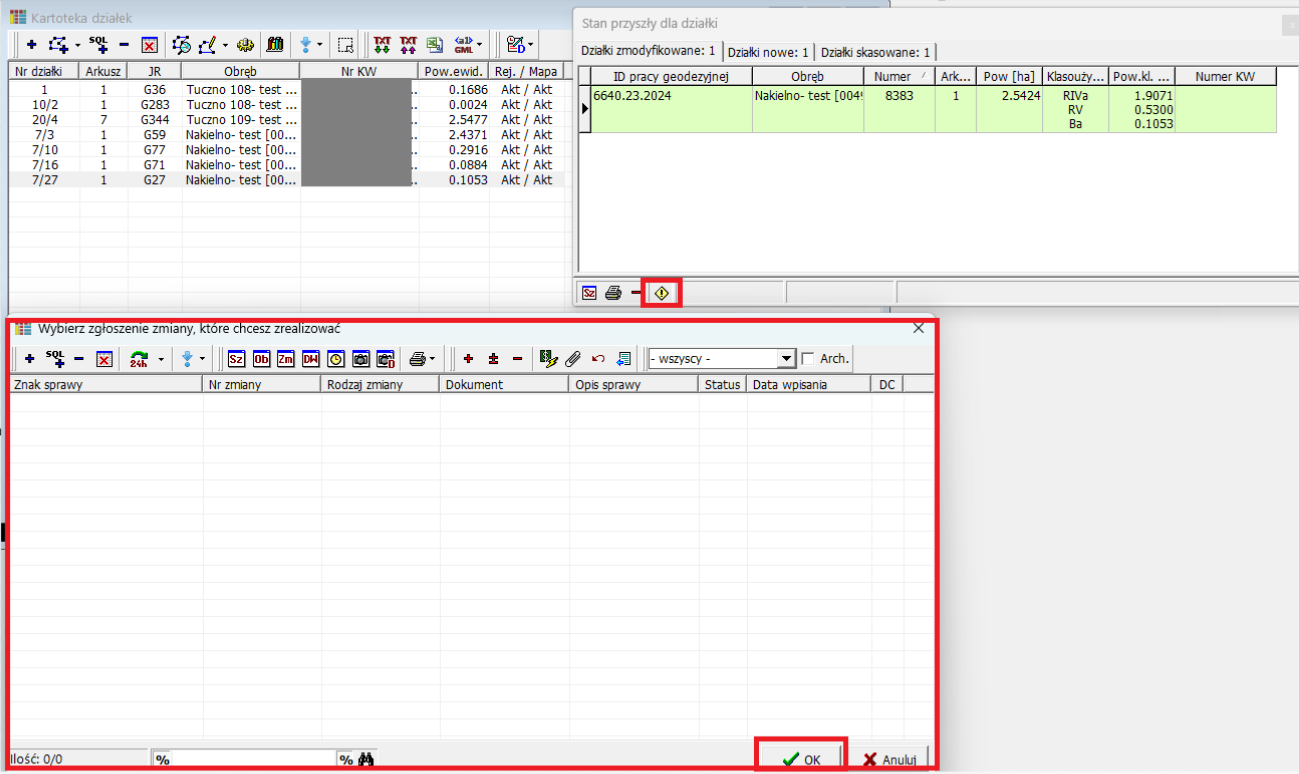The width and height of the screenshot is (1299, 774).
Task: Click the paperclip attachment icon
Action: coord(573,359)
